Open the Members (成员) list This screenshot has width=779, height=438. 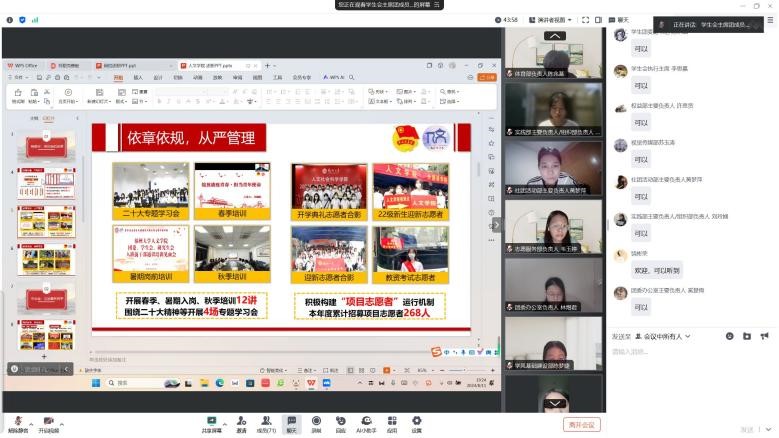(266, 423)
